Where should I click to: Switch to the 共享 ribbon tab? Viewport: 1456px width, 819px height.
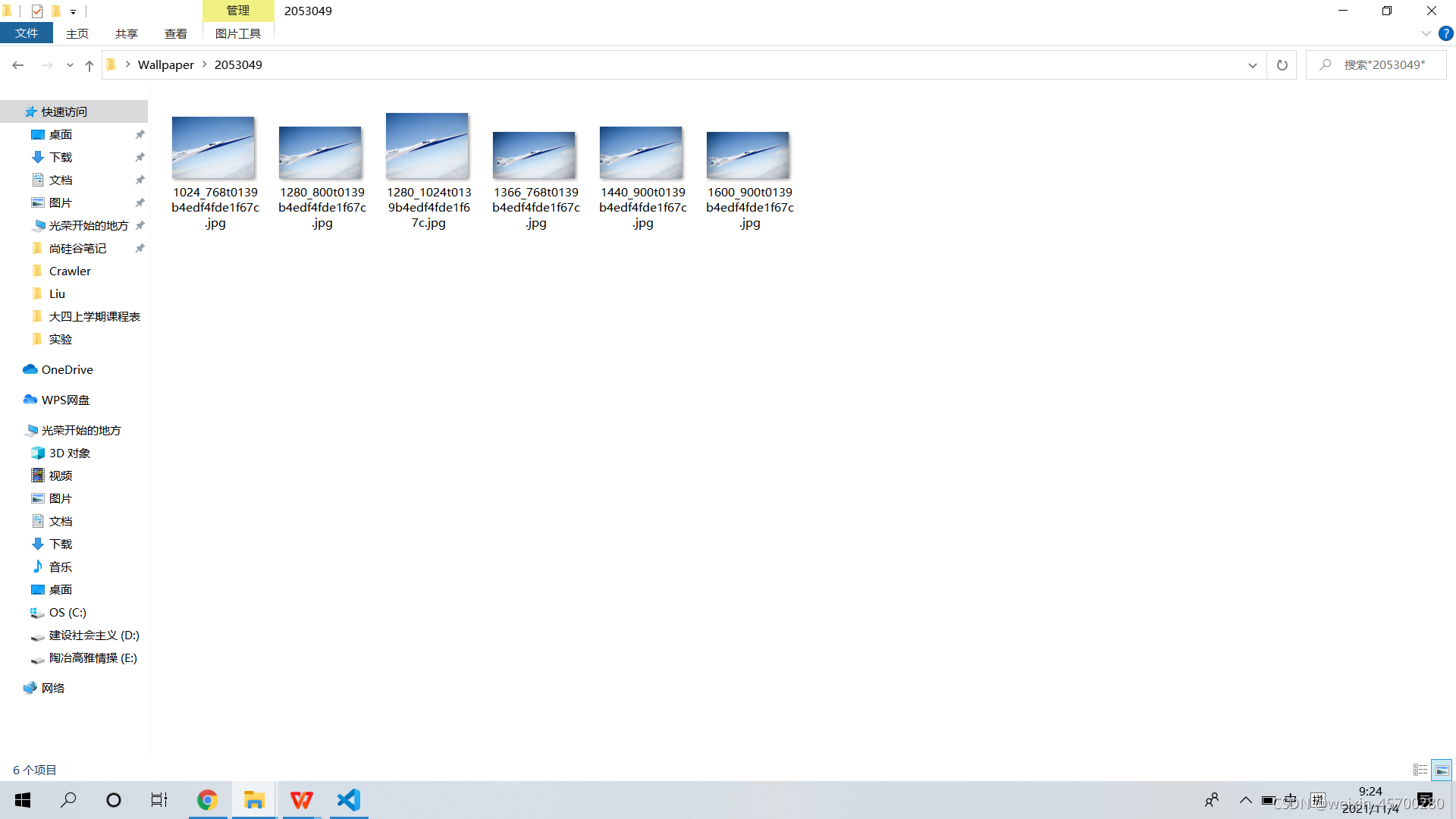[x=127, y=33]
